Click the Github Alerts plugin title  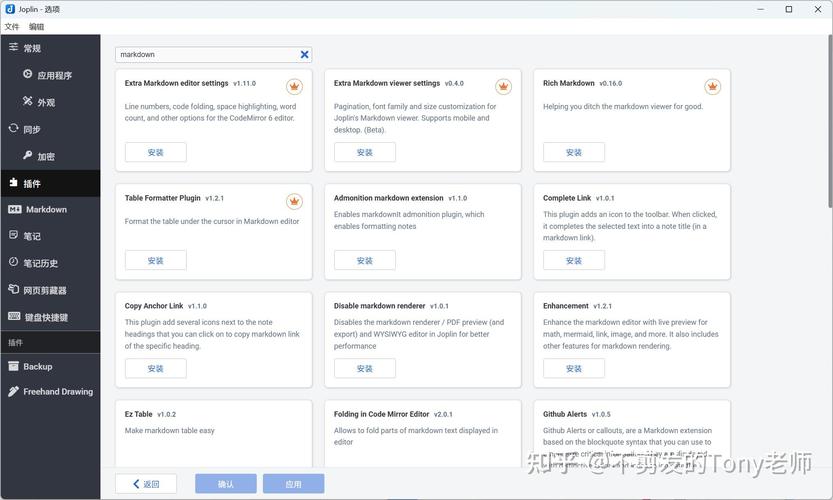click(565, 414)
